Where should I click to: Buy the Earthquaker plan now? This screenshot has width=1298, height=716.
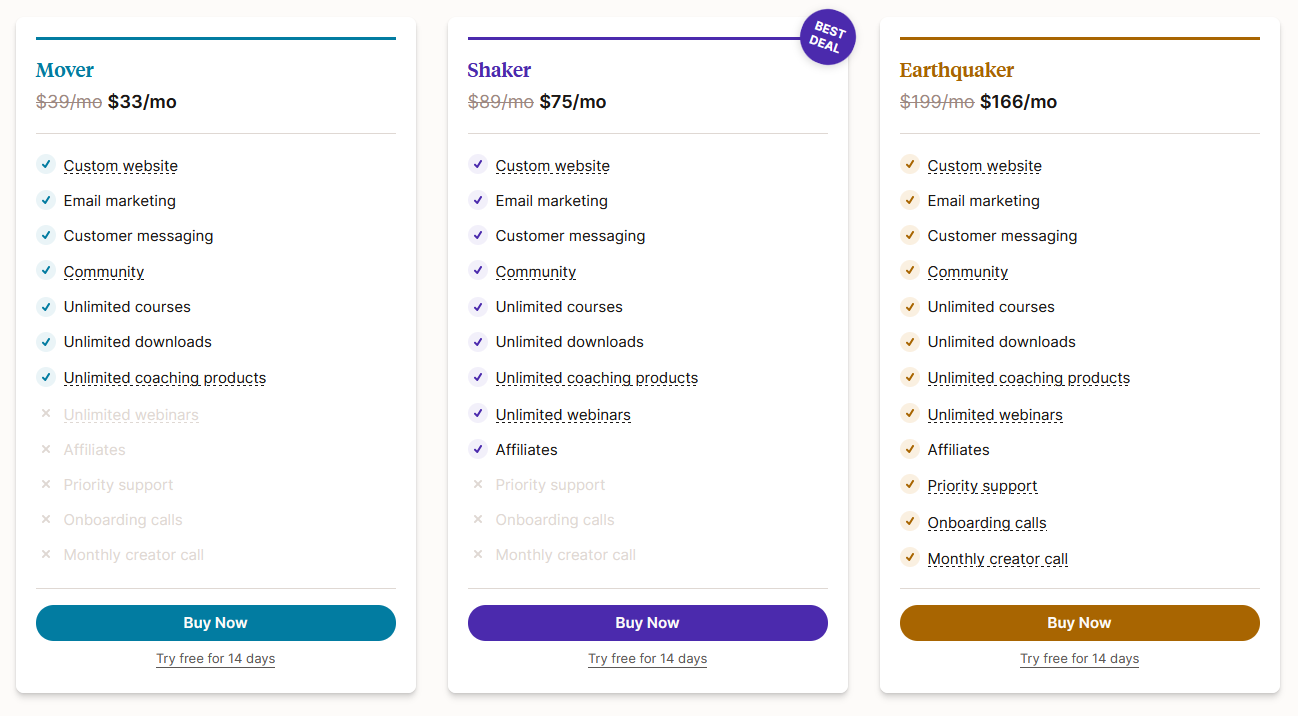coord(1080,623)
